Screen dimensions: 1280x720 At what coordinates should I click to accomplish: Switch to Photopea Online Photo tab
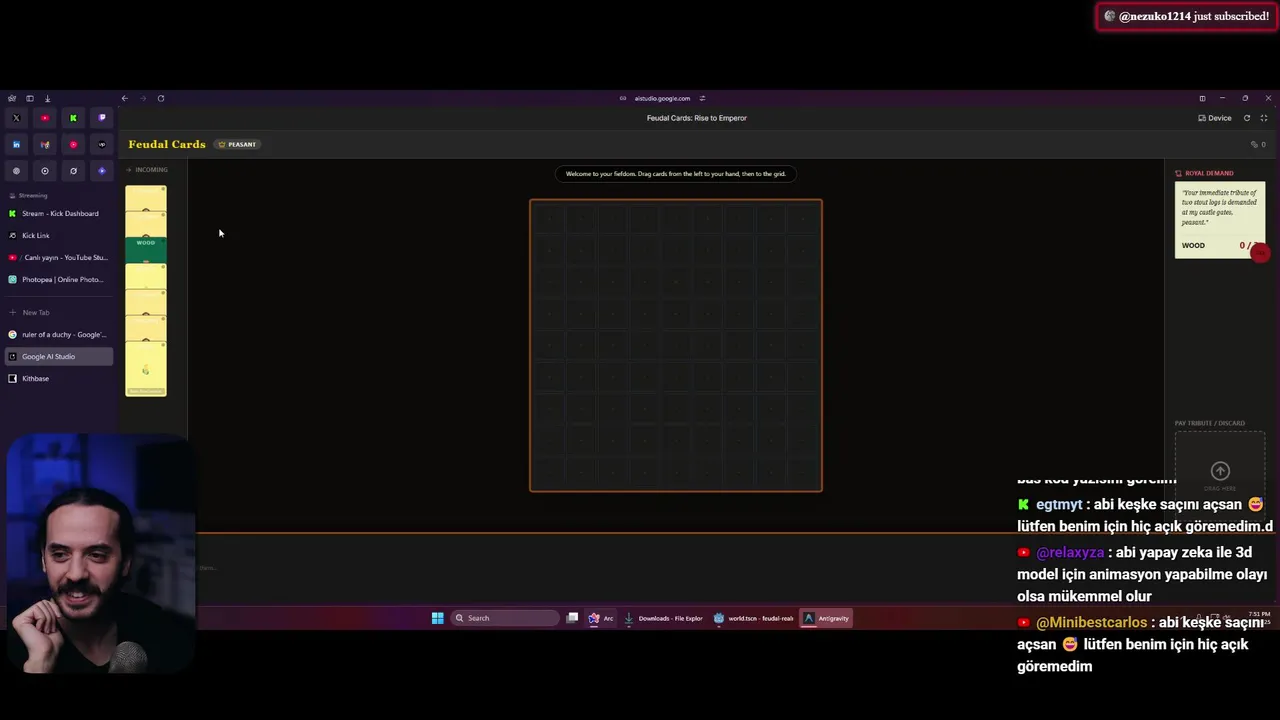60,279
